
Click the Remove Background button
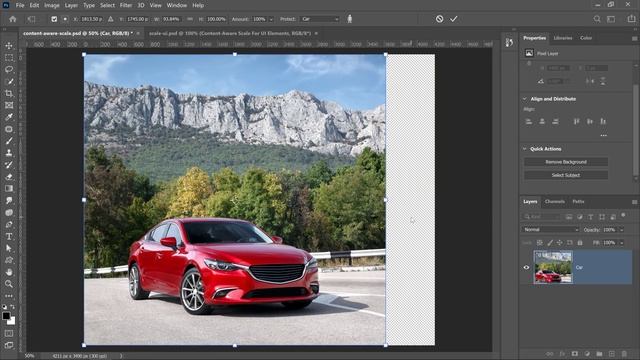click(x=566, y=162)
